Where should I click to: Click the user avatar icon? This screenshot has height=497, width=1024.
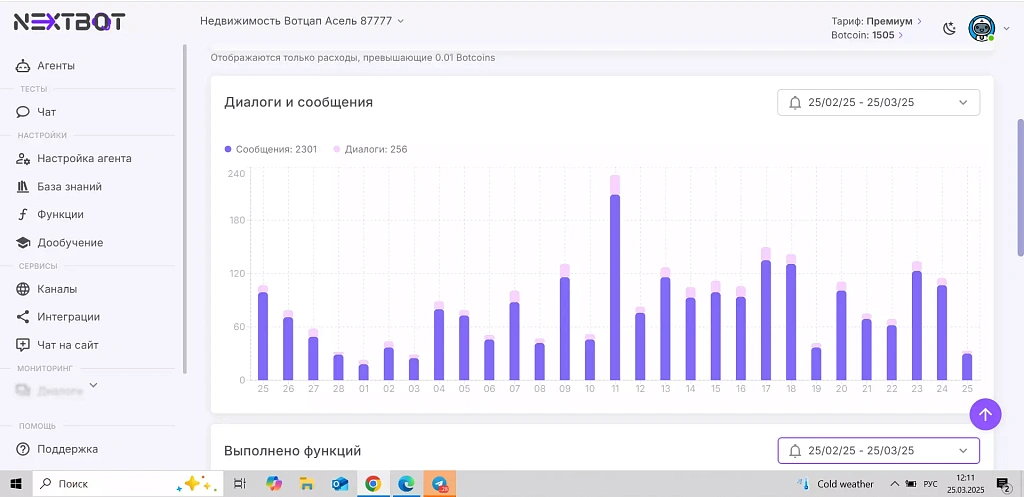[981, 28]
